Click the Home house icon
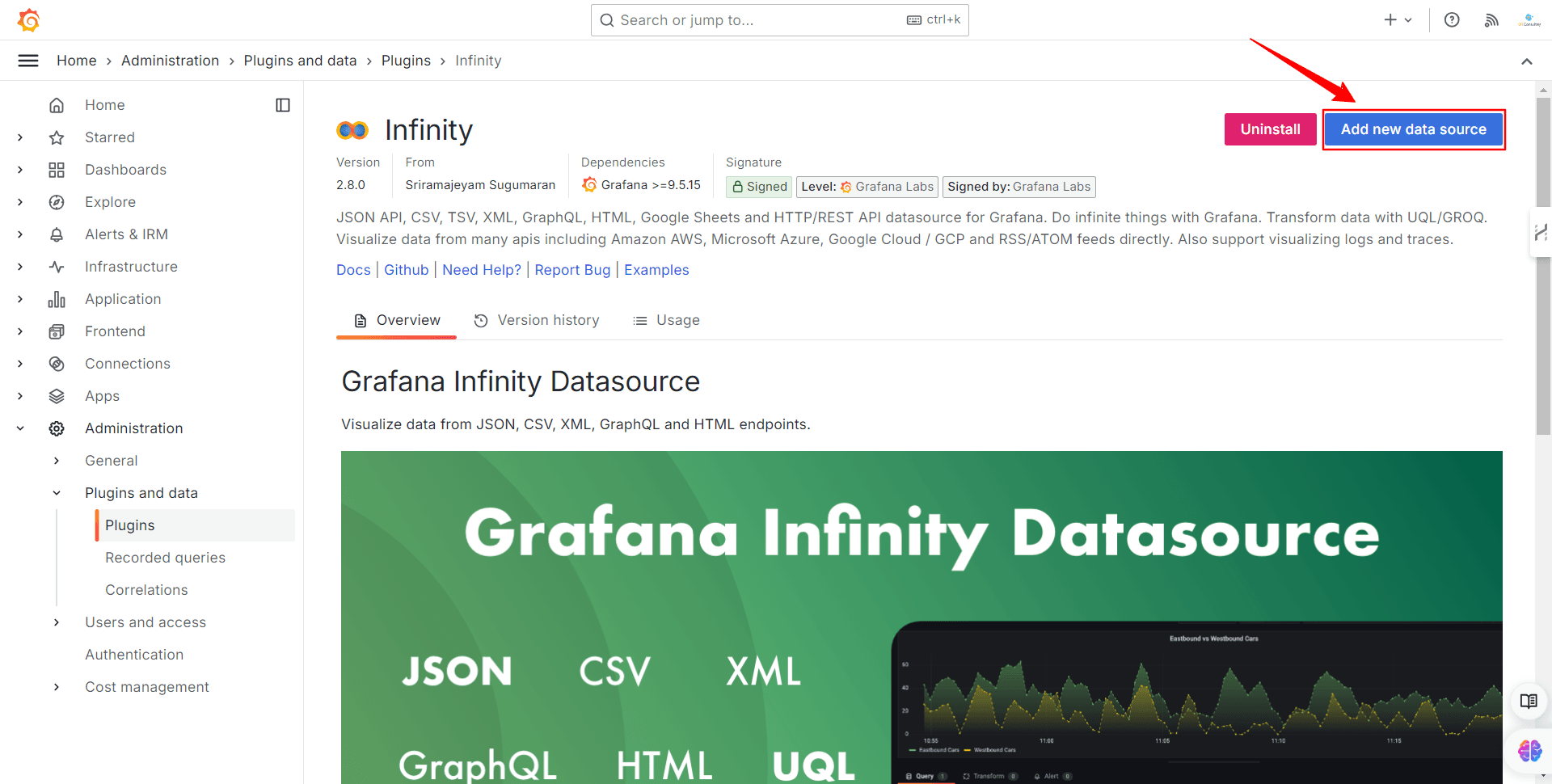This screenshot has width=1552, height=784. click(57, 105)
